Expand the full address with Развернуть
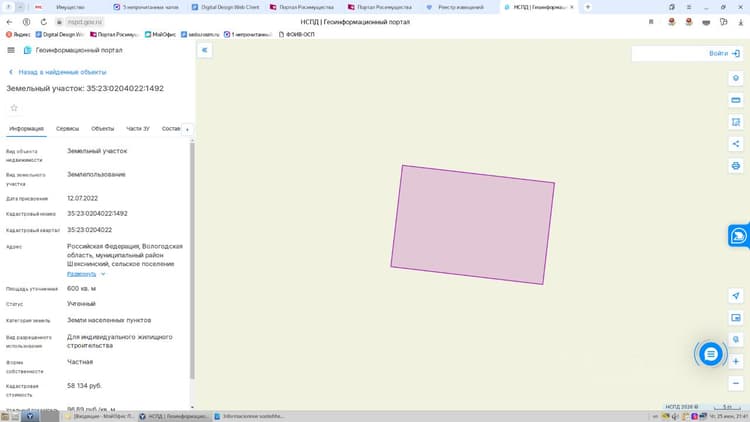 click(81, 274)
